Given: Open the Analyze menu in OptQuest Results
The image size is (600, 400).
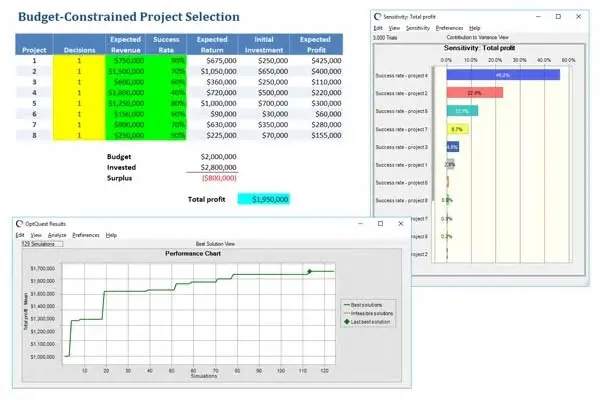Looking at the screenshot, I should [x=57, y=235].
